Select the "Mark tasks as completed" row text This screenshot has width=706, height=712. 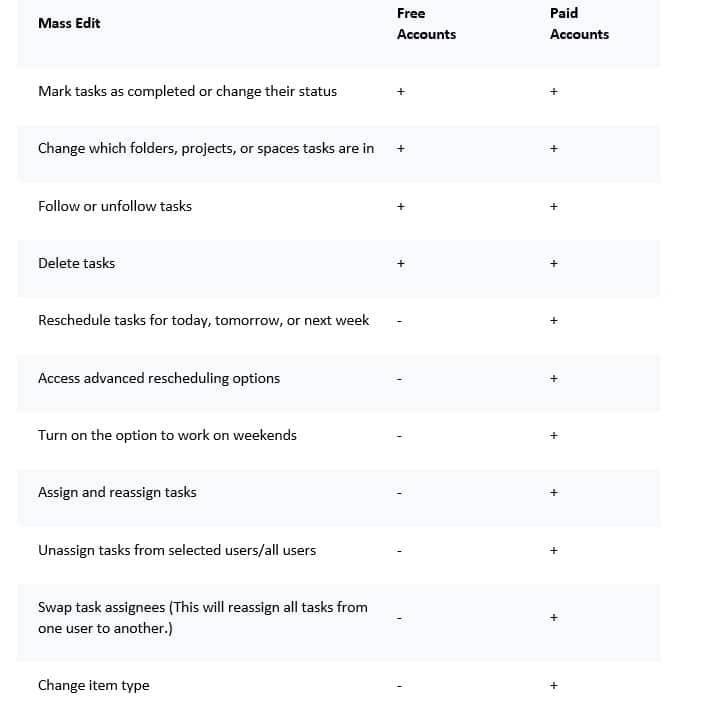187,91
